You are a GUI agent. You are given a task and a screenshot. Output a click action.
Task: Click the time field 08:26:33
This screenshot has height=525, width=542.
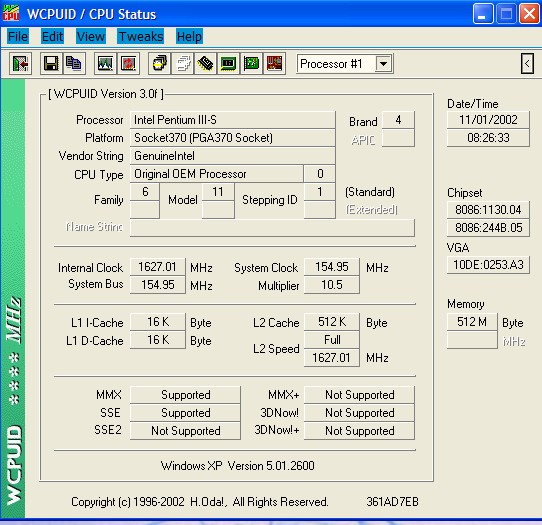pos(488,138)
